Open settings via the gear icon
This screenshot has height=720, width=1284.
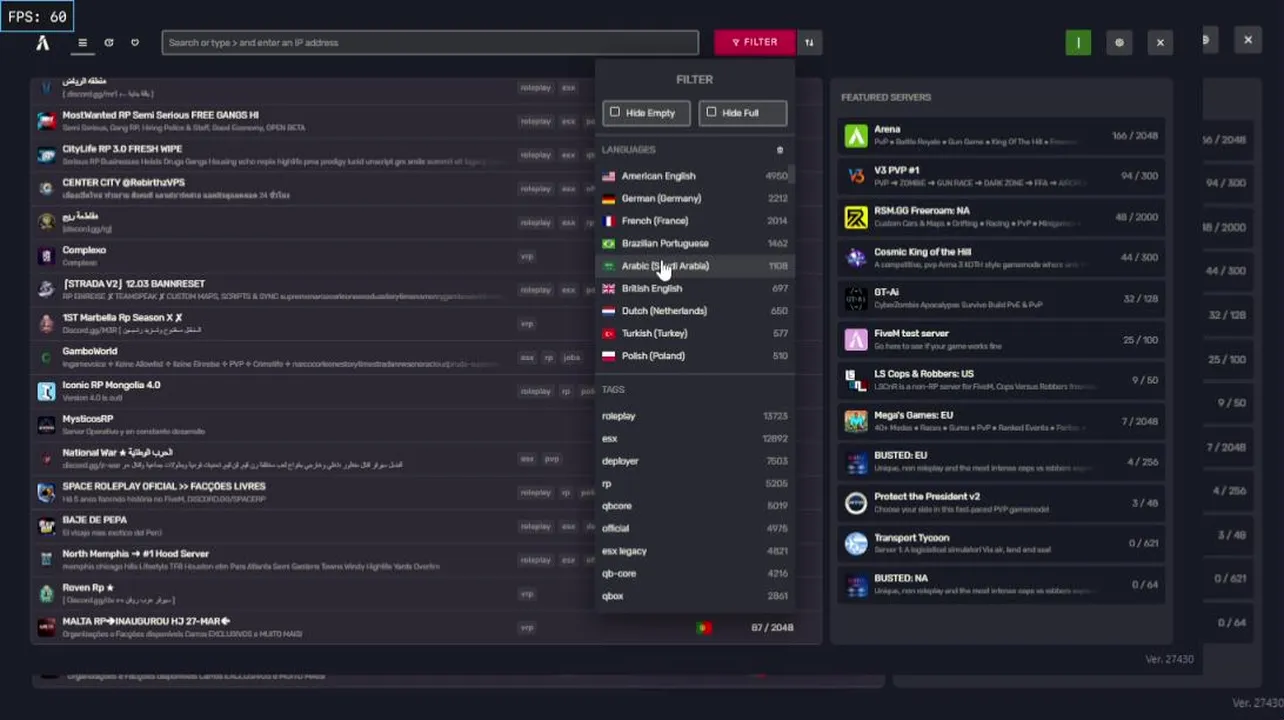(x=1119, y=42)
